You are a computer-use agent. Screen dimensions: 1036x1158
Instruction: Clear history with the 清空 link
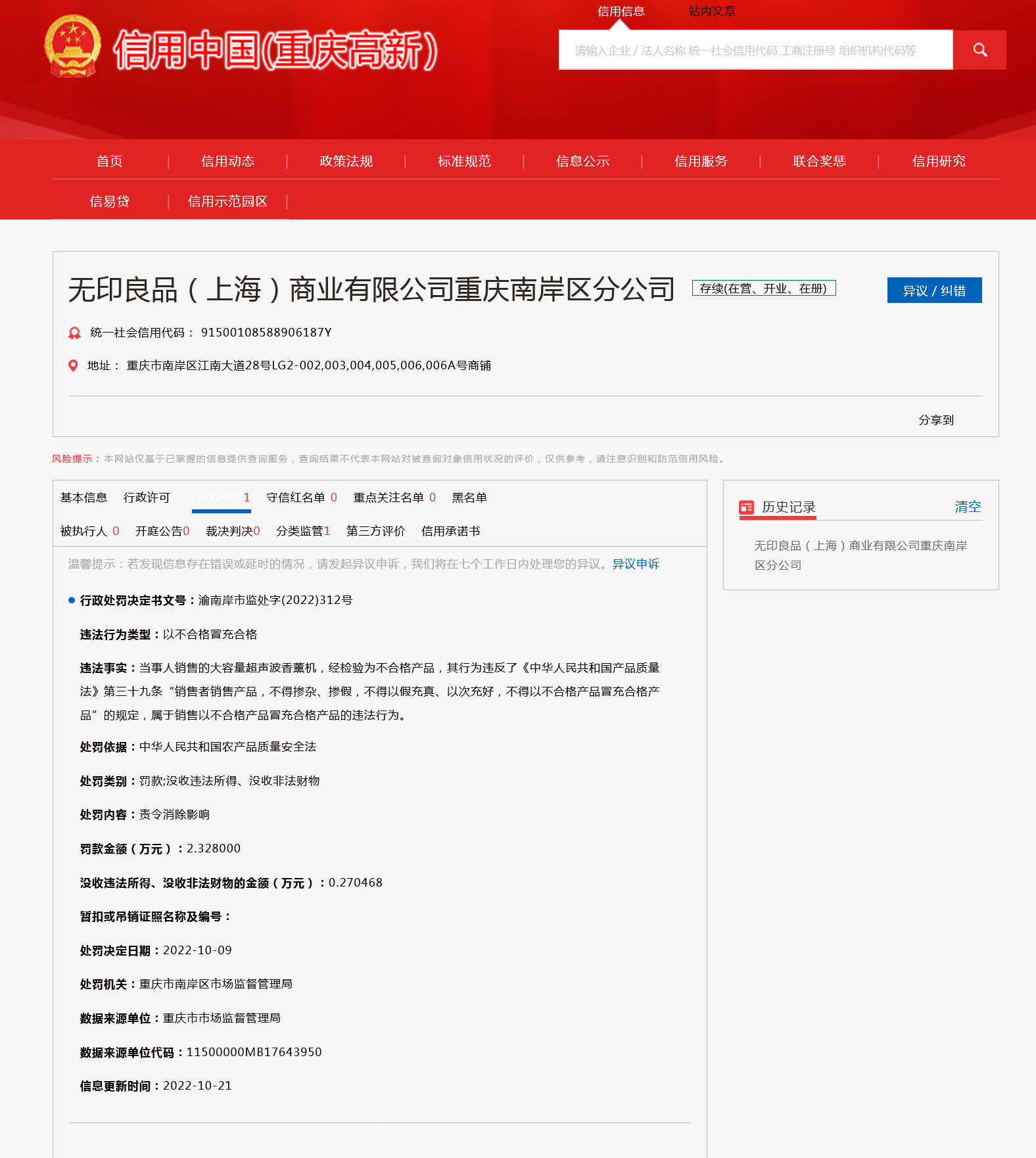967,507
